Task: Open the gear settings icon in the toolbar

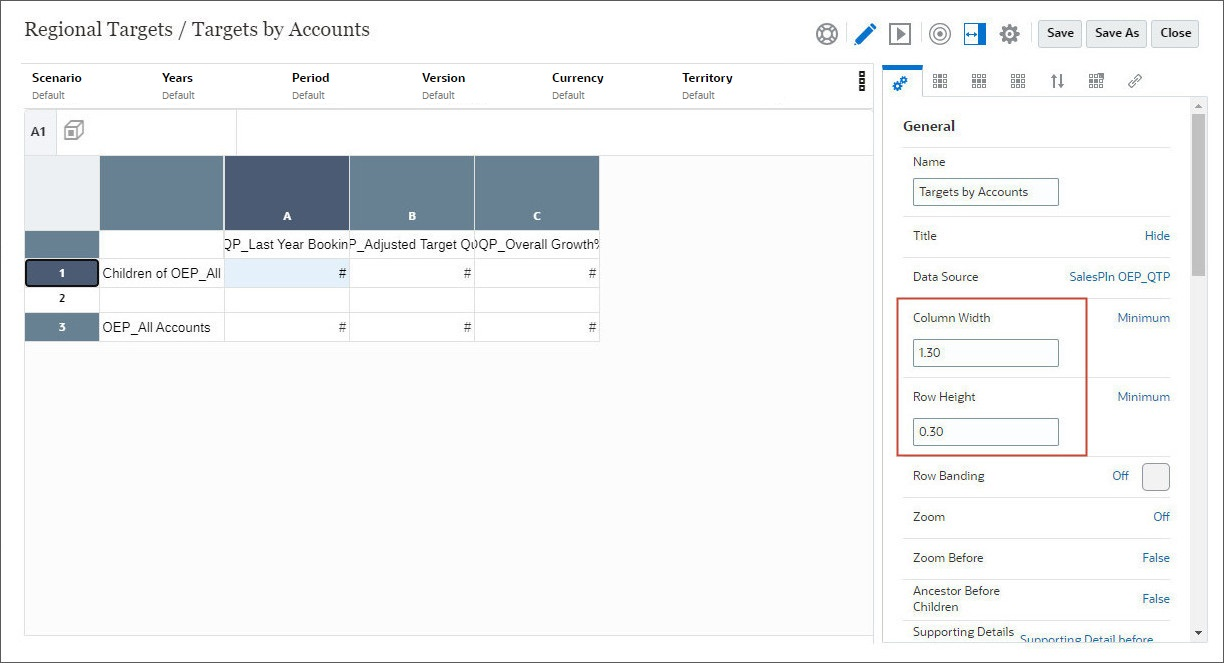Action: tap(1009, 34)
